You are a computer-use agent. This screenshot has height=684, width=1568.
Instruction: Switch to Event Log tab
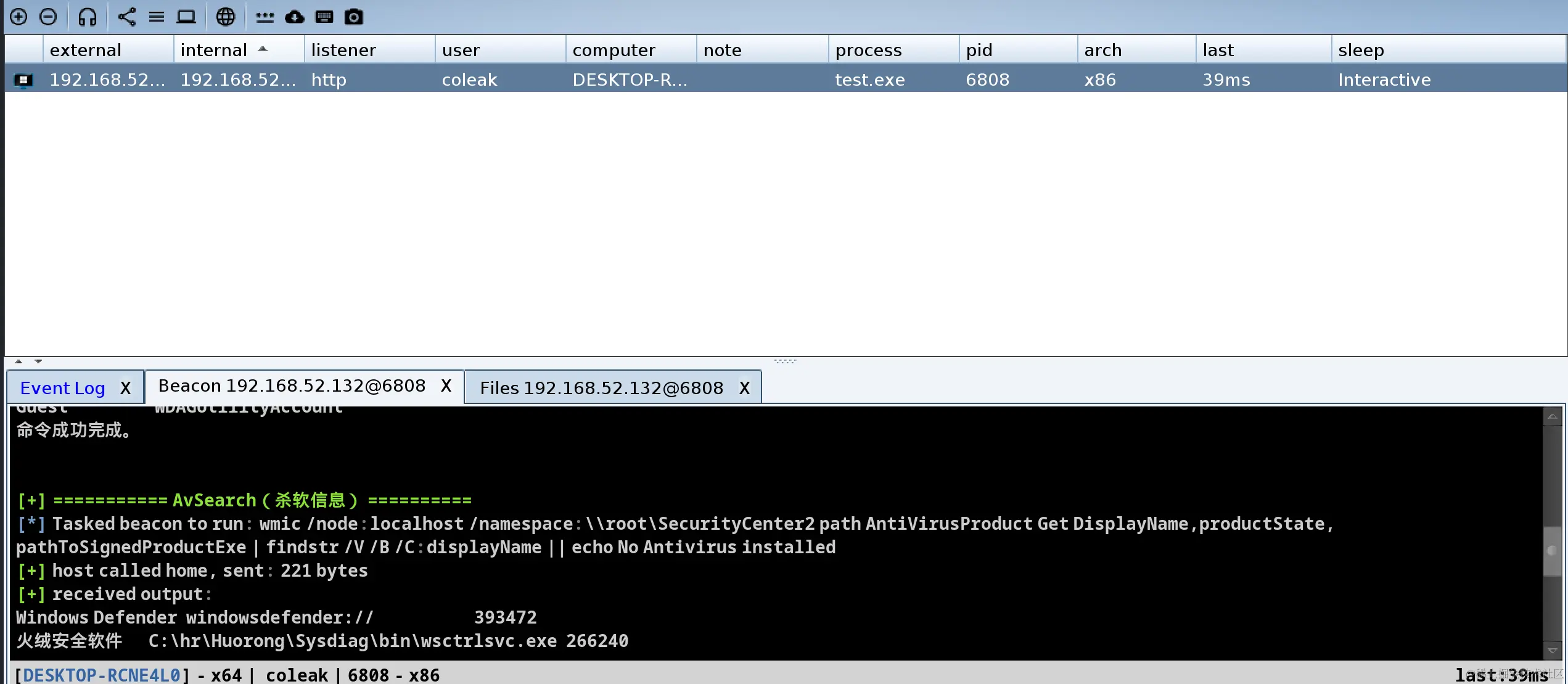63,388
